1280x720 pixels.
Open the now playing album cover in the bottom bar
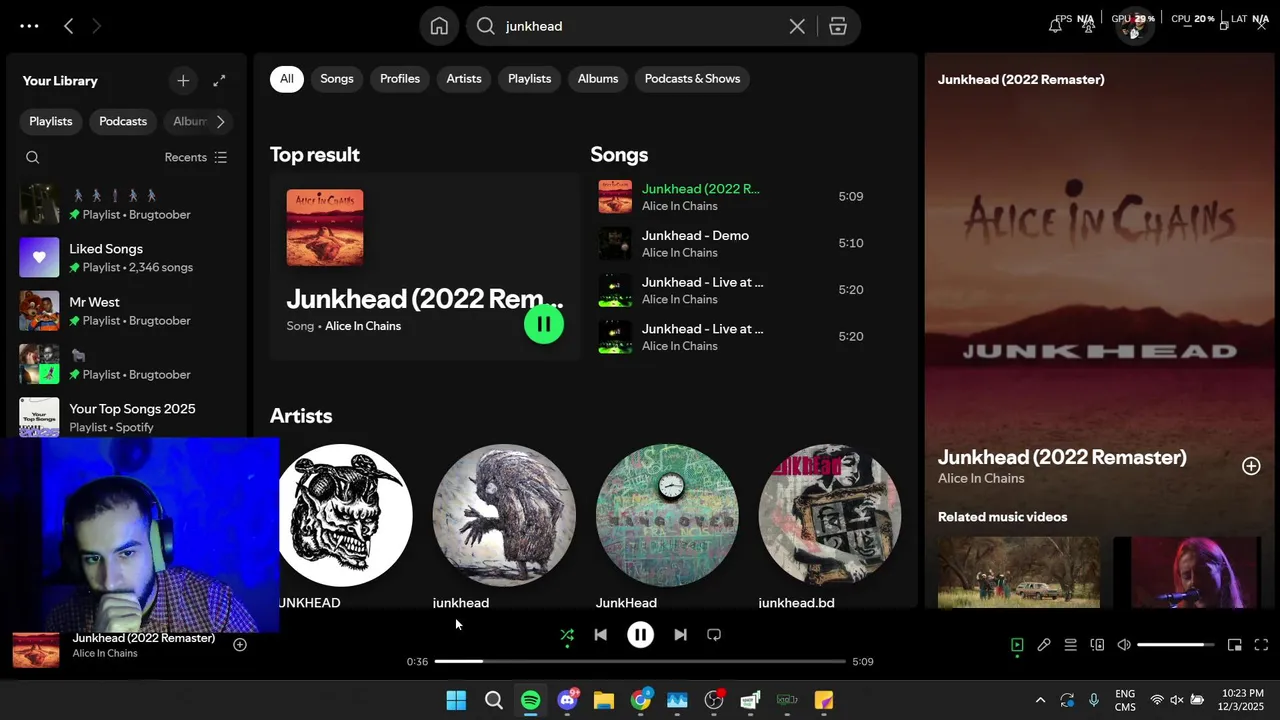(36, 648)
